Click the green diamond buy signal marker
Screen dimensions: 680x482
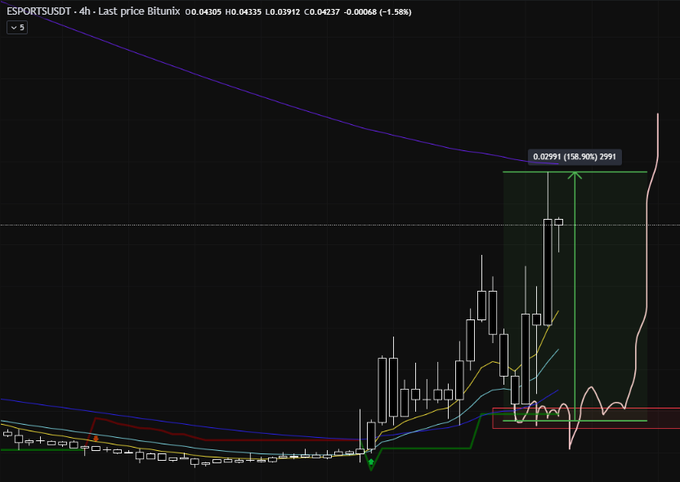click(371, 462)
